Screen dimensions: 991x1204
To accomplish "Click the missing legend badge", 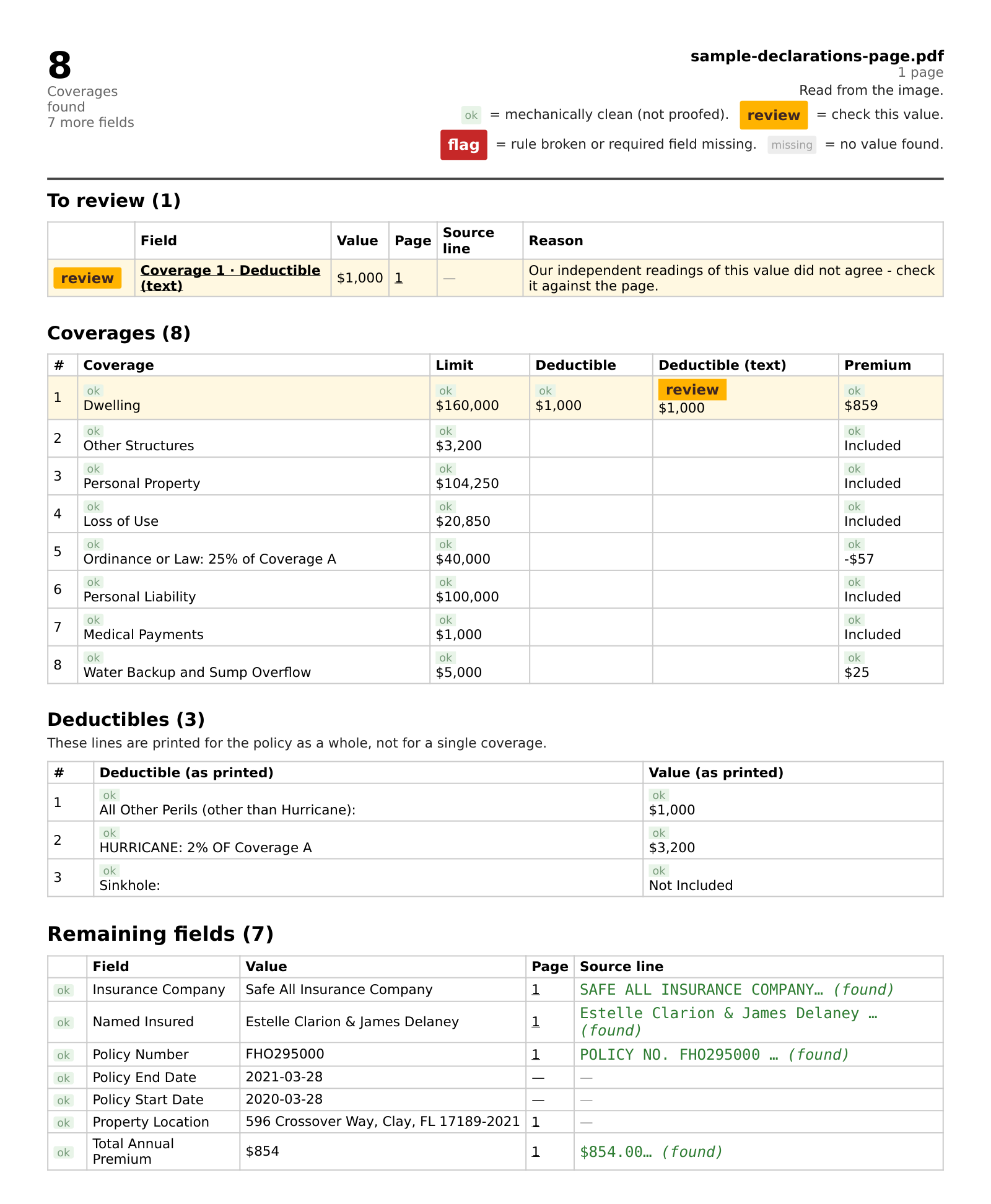I will click(792, 145).
